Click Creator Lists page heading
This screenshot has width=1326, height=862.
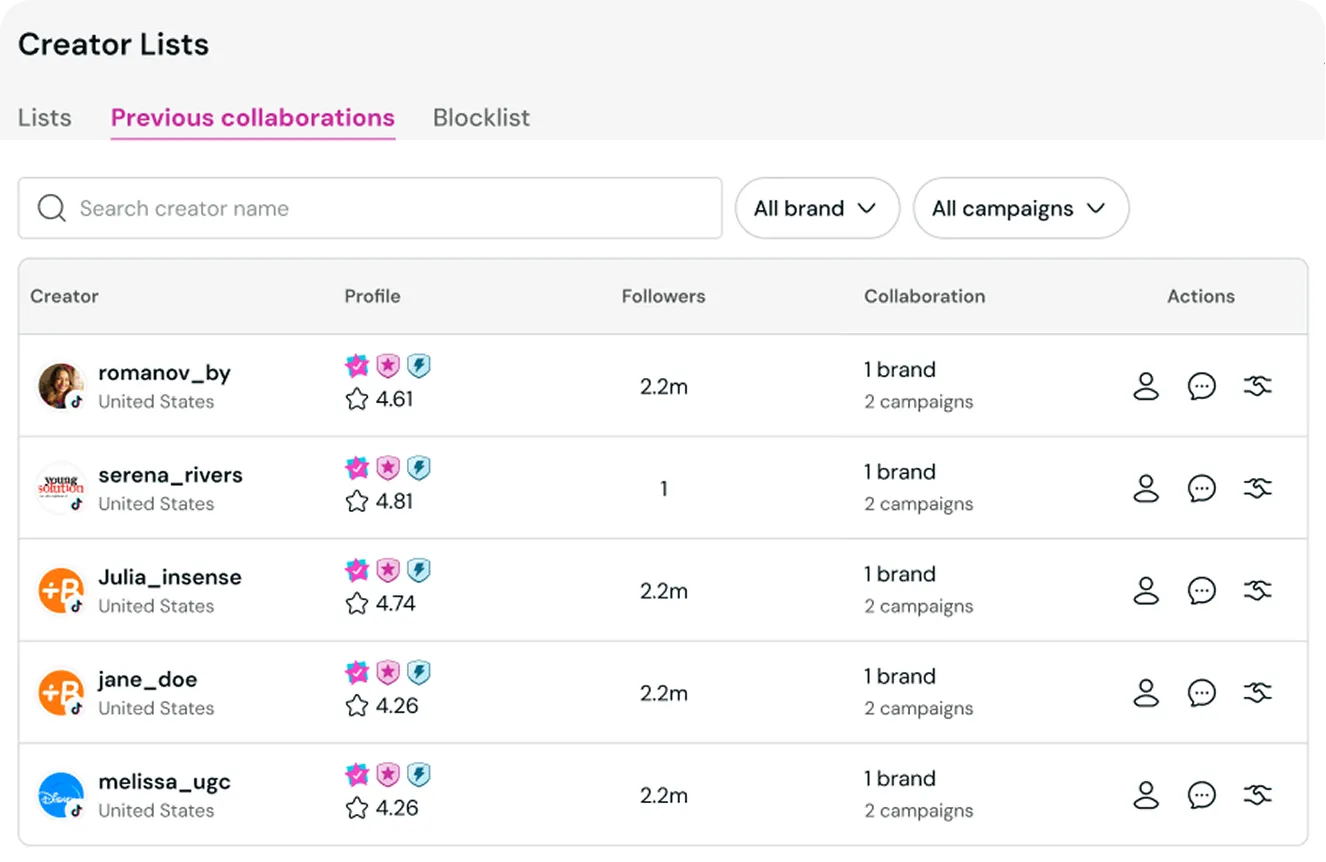[113, 44]
